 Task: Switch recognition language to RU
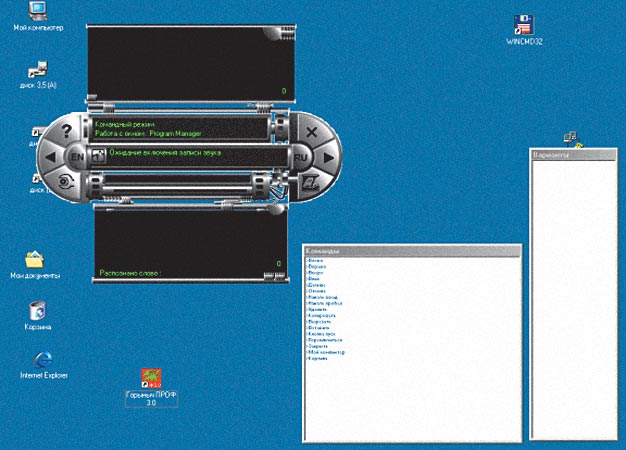[299, 157]
